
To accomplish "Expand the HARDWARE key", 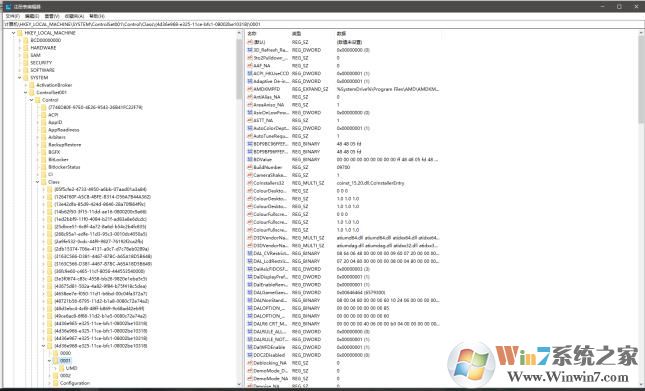I will 19,48.
